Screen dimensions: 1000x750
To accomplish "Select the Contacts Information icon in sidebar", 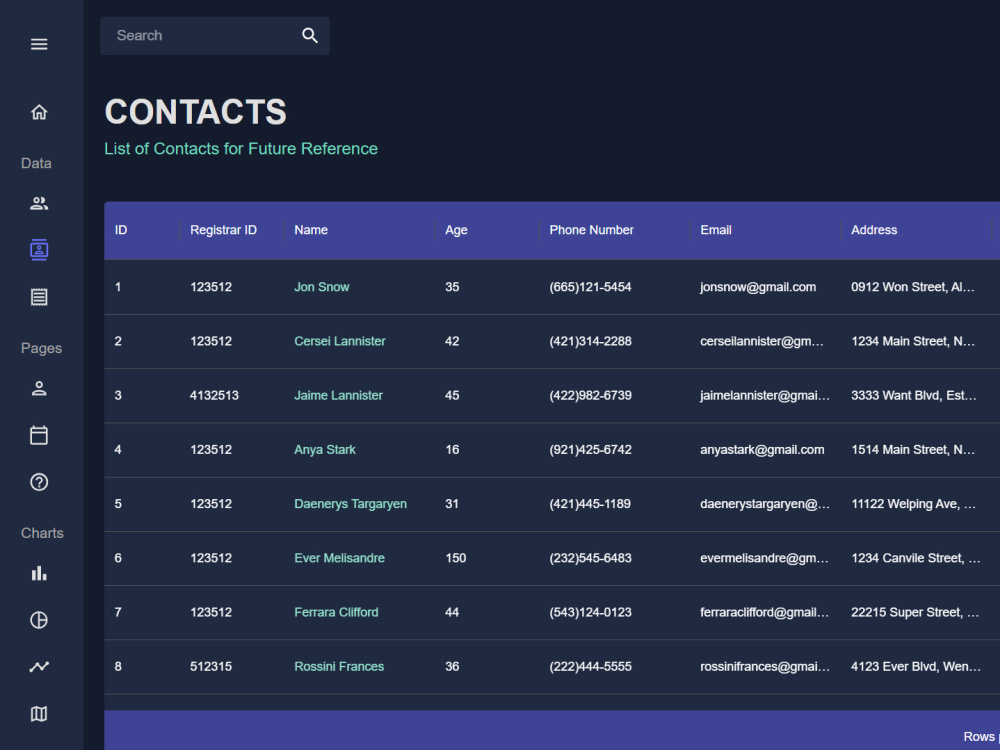I will coord(39,250).
